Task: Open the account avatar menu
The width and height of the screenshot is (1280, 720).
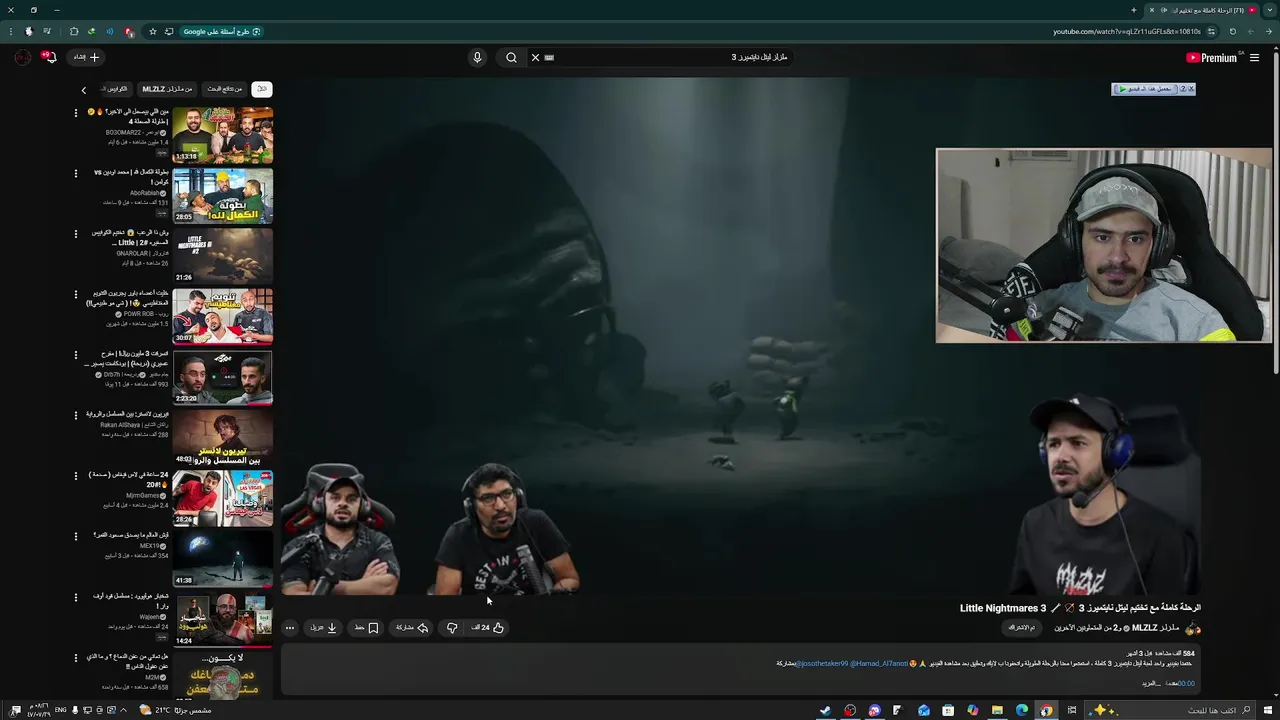Action: point(23,57)
